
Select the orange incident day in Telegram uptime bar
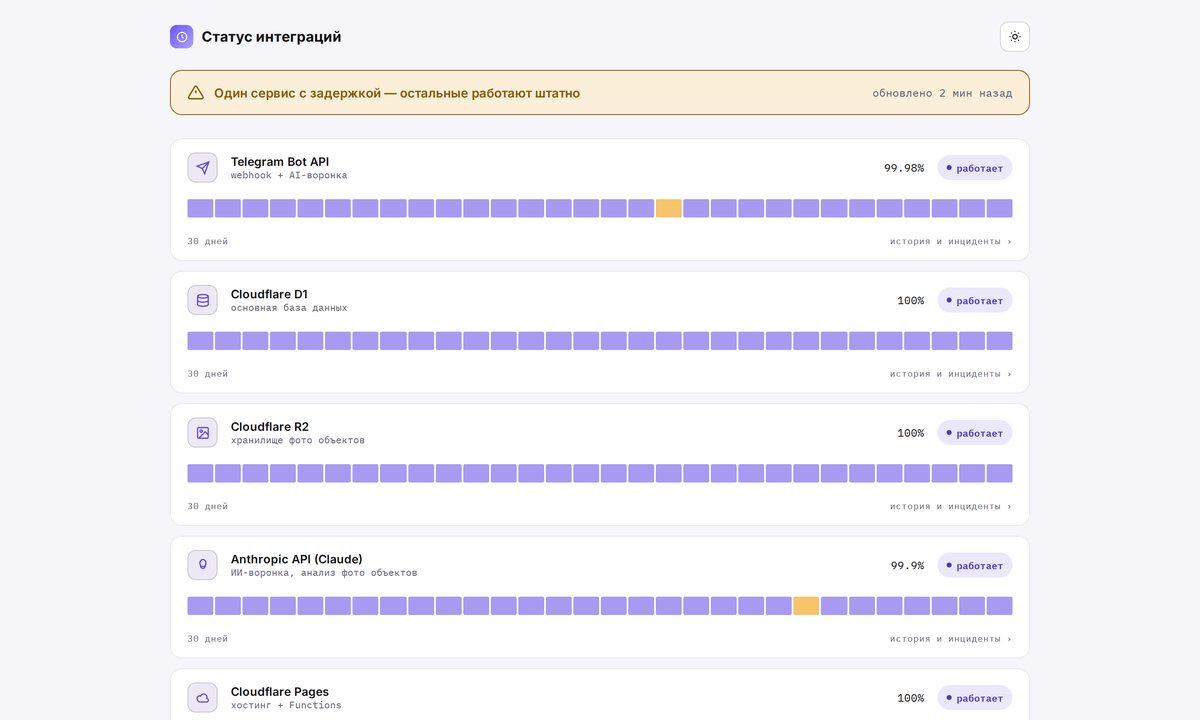669,208
